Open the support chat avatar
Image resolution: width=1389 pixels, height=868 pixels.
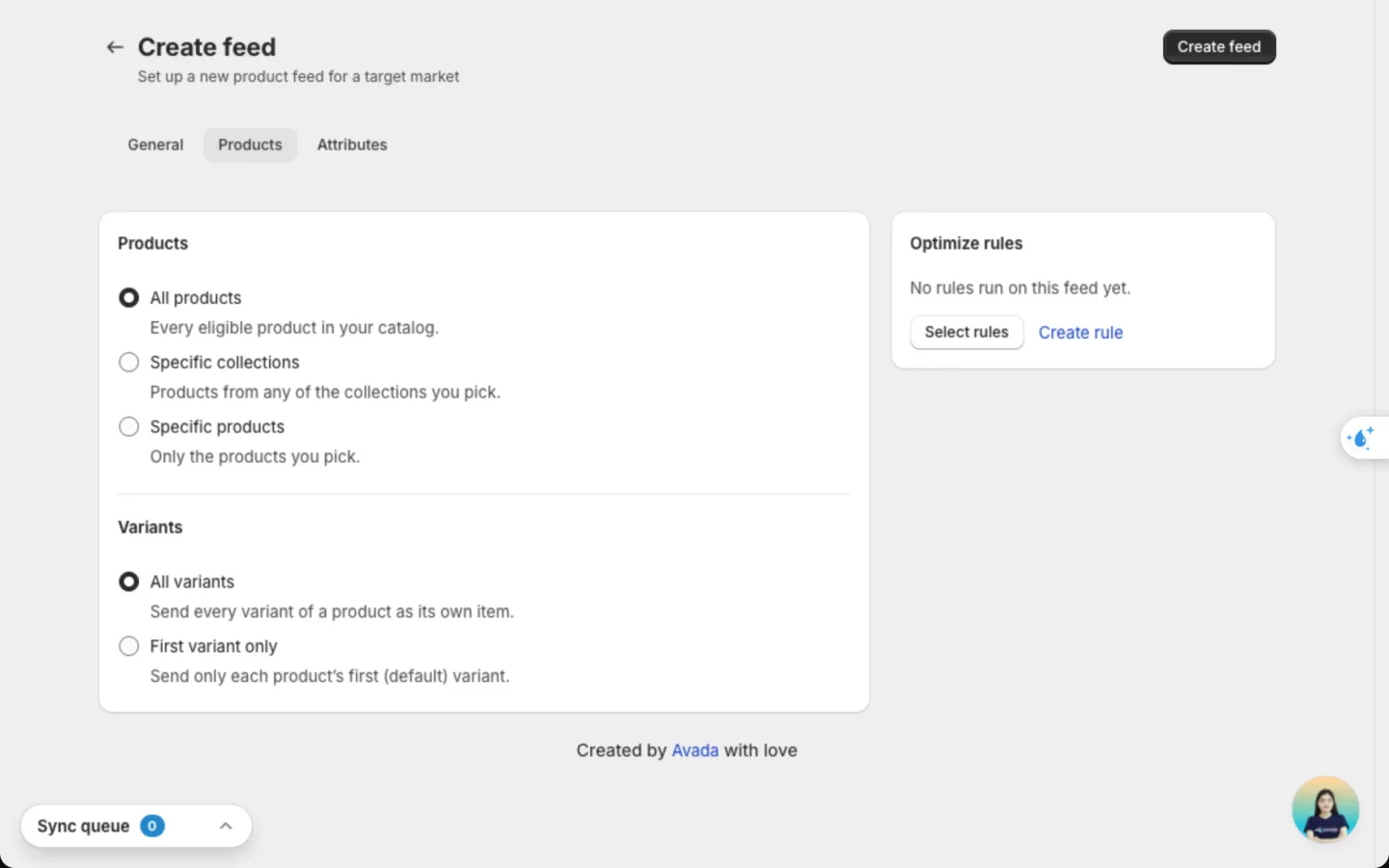coord(1325,809)
